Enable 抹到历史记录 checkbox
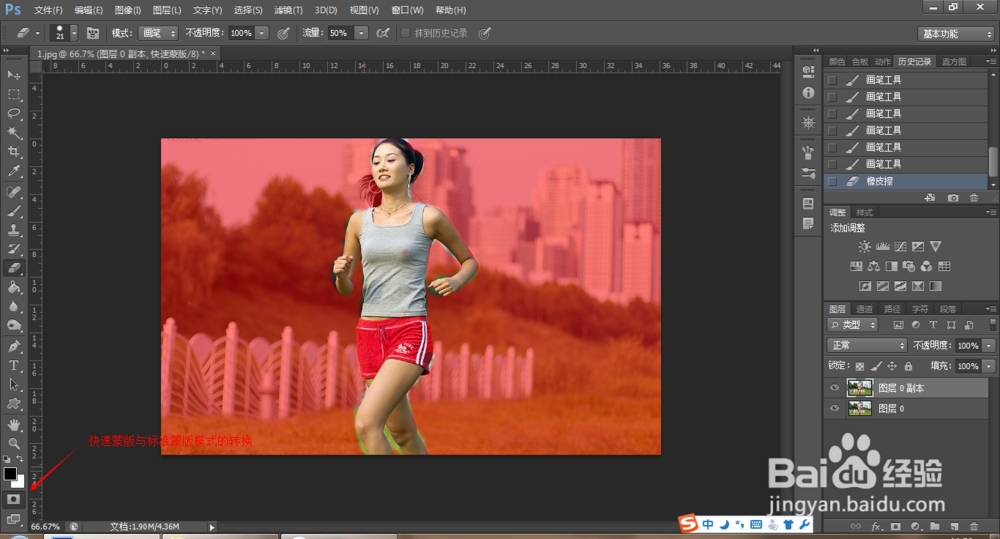The width and height of the screenshot is (1000, 539). (405, 33)
